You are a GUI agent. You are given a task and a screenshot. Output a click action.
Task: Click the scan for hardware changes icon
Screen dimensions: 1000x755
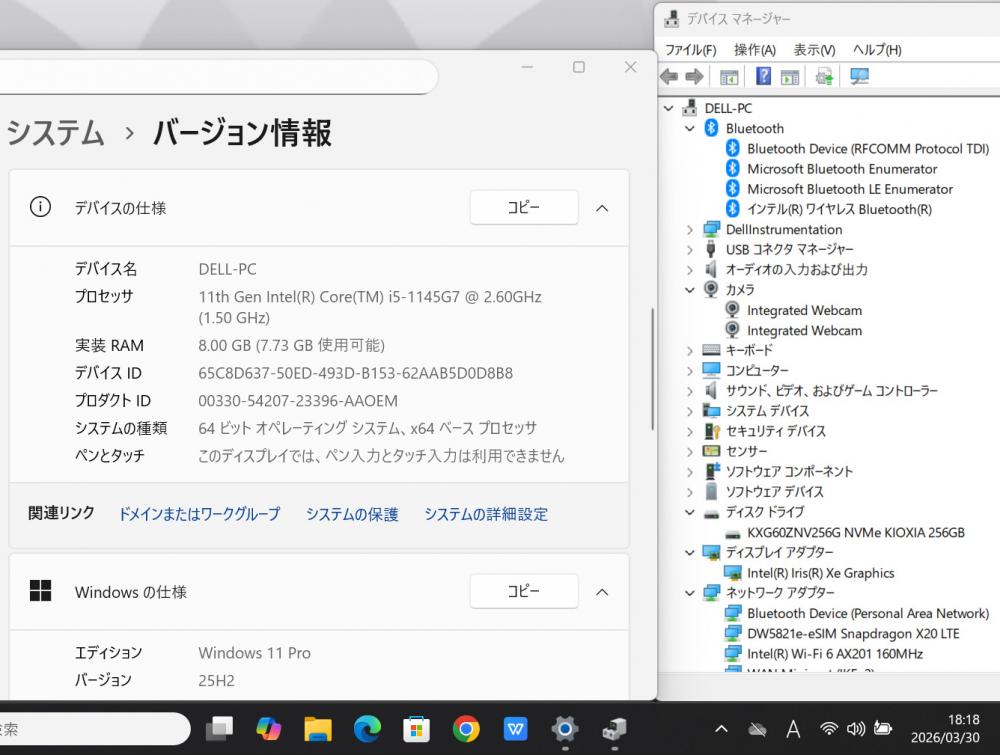(x=859, y=77)
